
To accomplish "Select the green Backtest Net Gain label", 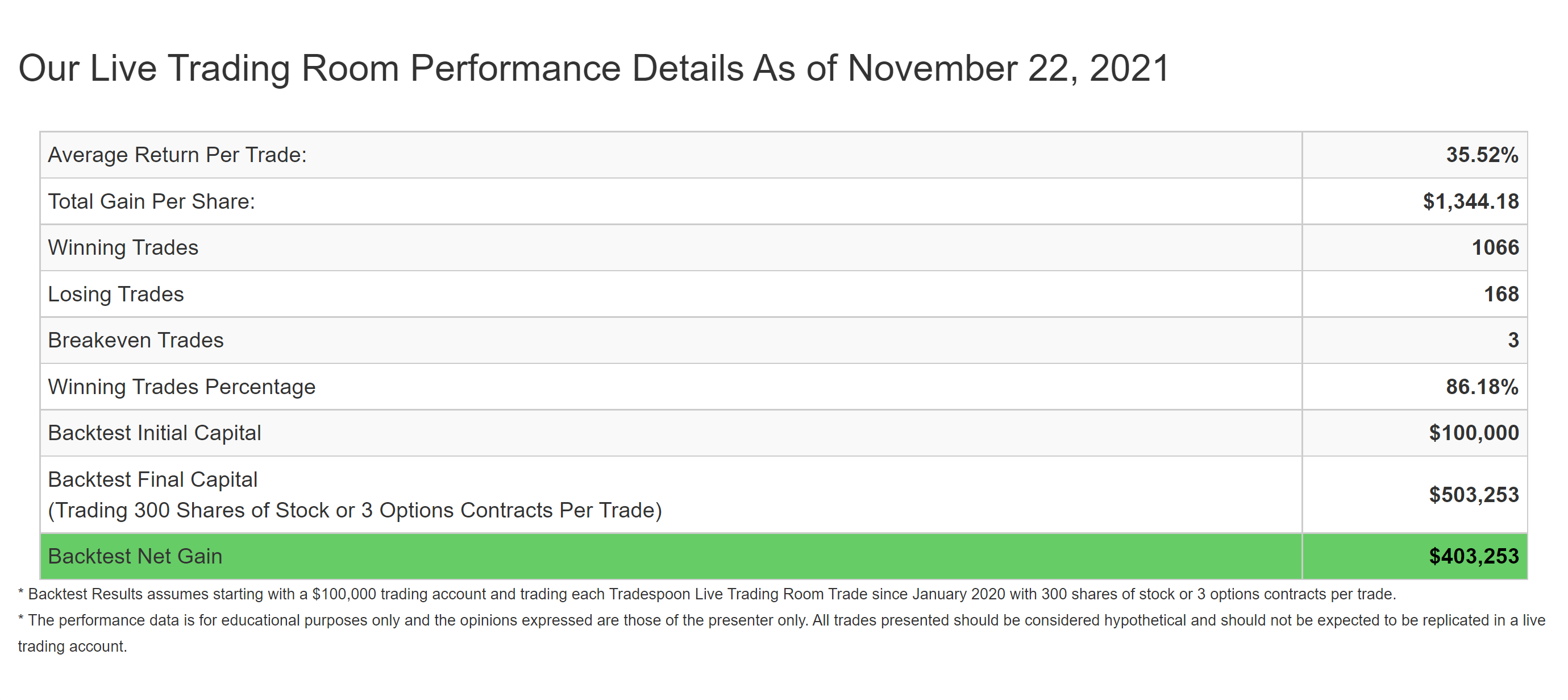I will pyautogui.click(x=135, y=556).
